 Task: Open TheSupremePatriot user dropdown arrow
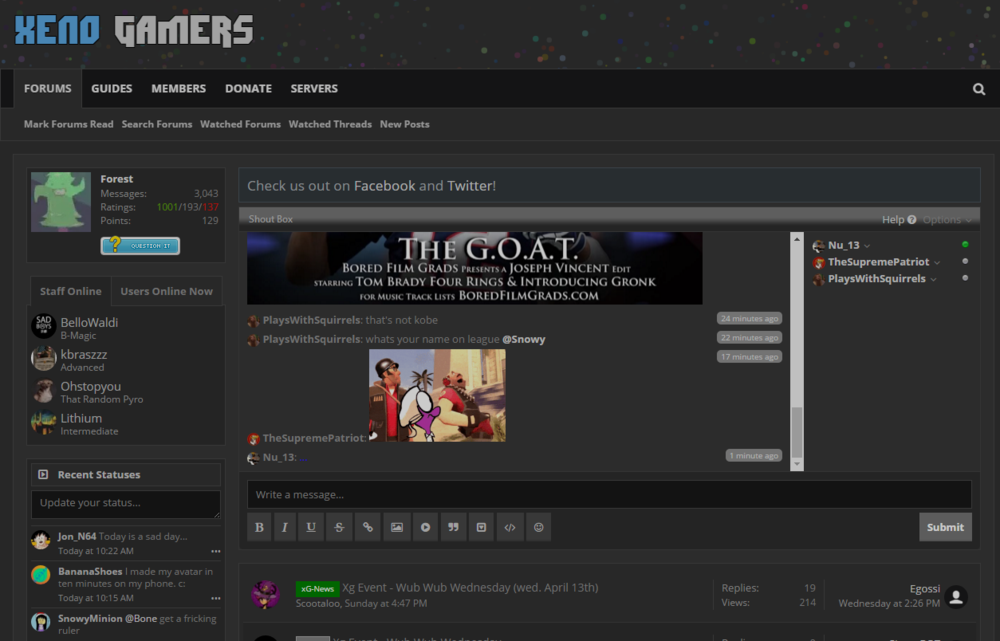937,263
